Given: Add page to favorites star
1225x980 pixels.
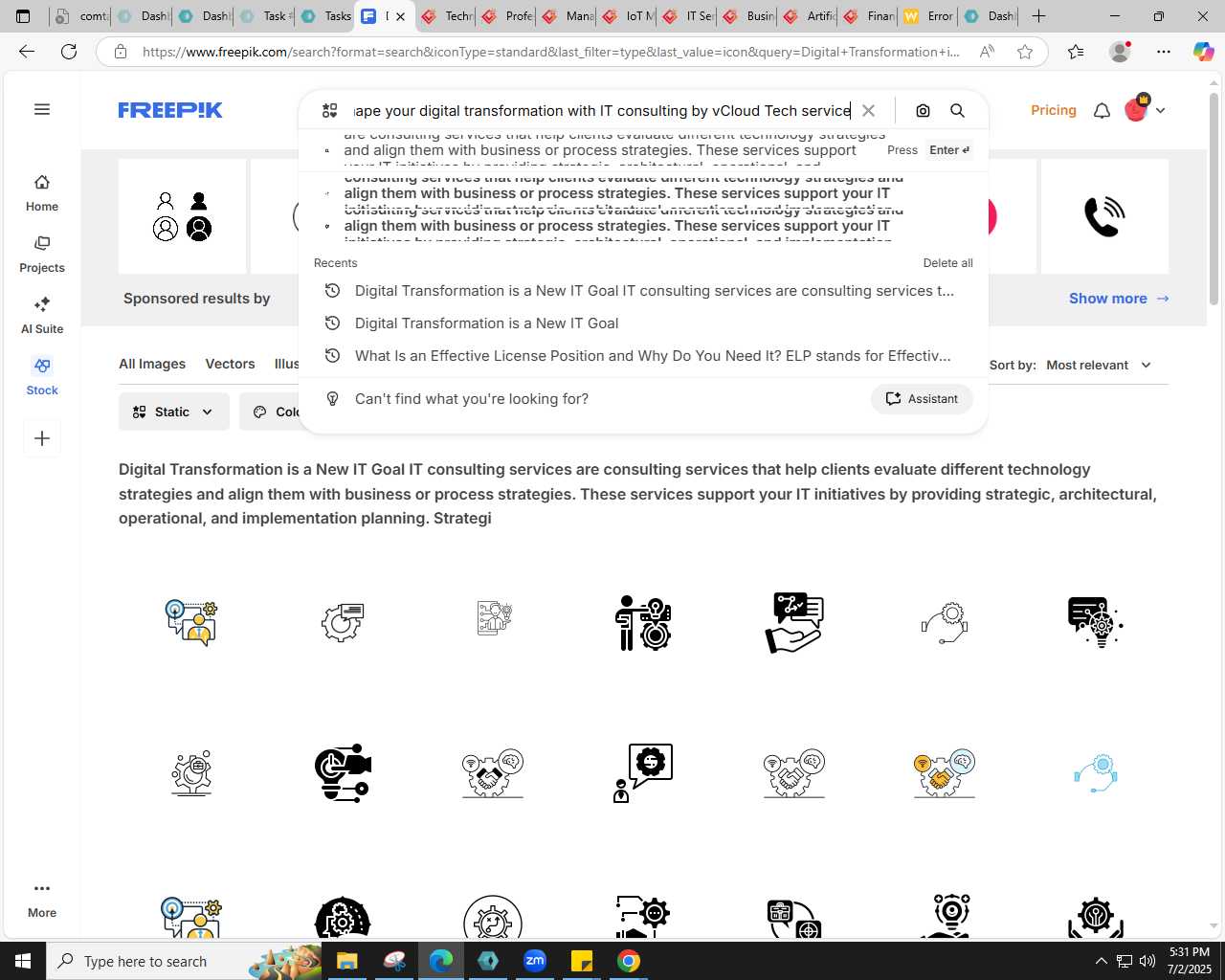Looking at the screenshot, I should [x=1025, y=52].
